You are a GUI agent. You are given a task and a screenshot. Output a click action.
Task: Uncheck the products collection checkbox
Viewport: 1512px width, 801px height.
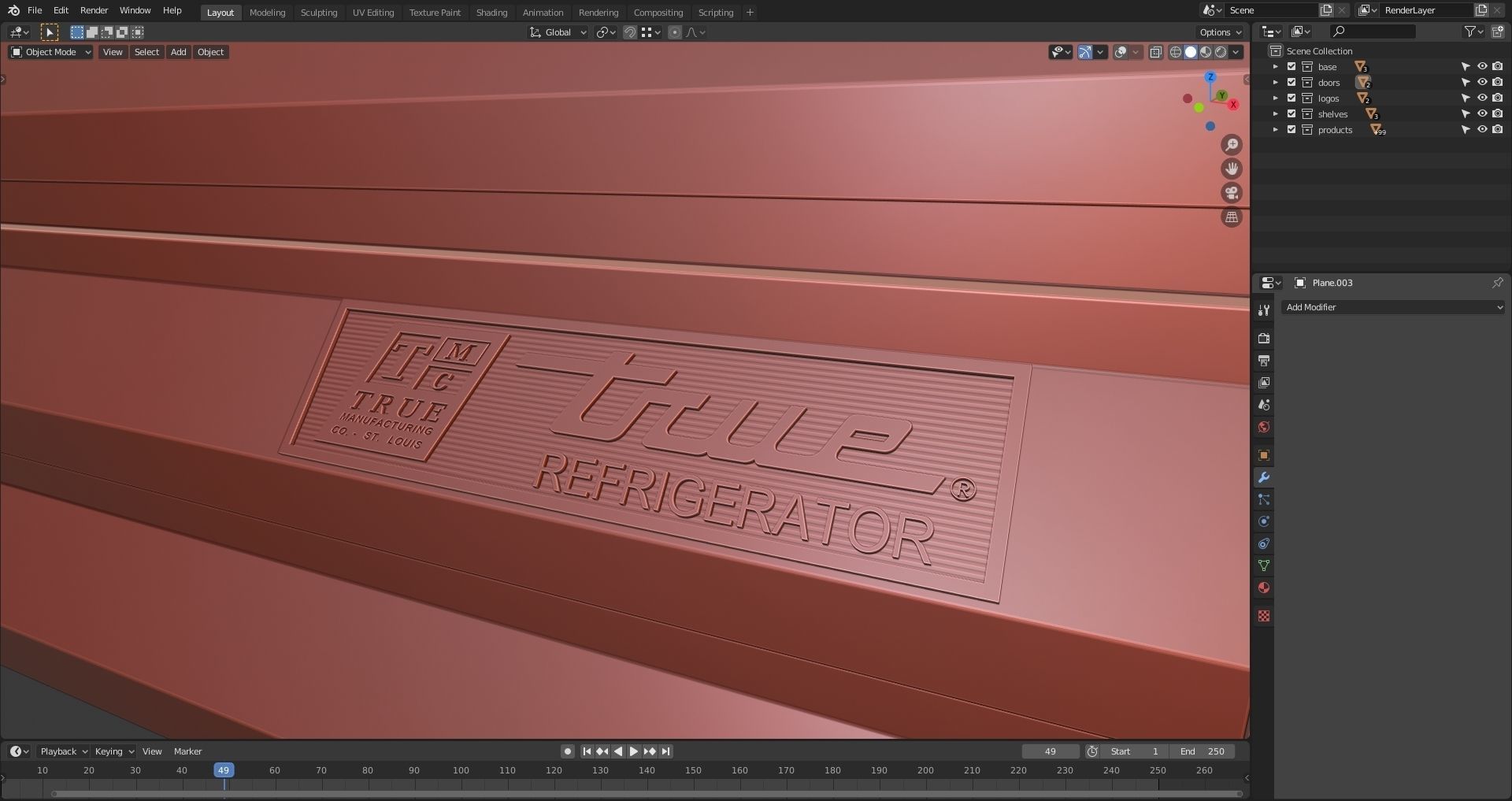coord(1291,130)
